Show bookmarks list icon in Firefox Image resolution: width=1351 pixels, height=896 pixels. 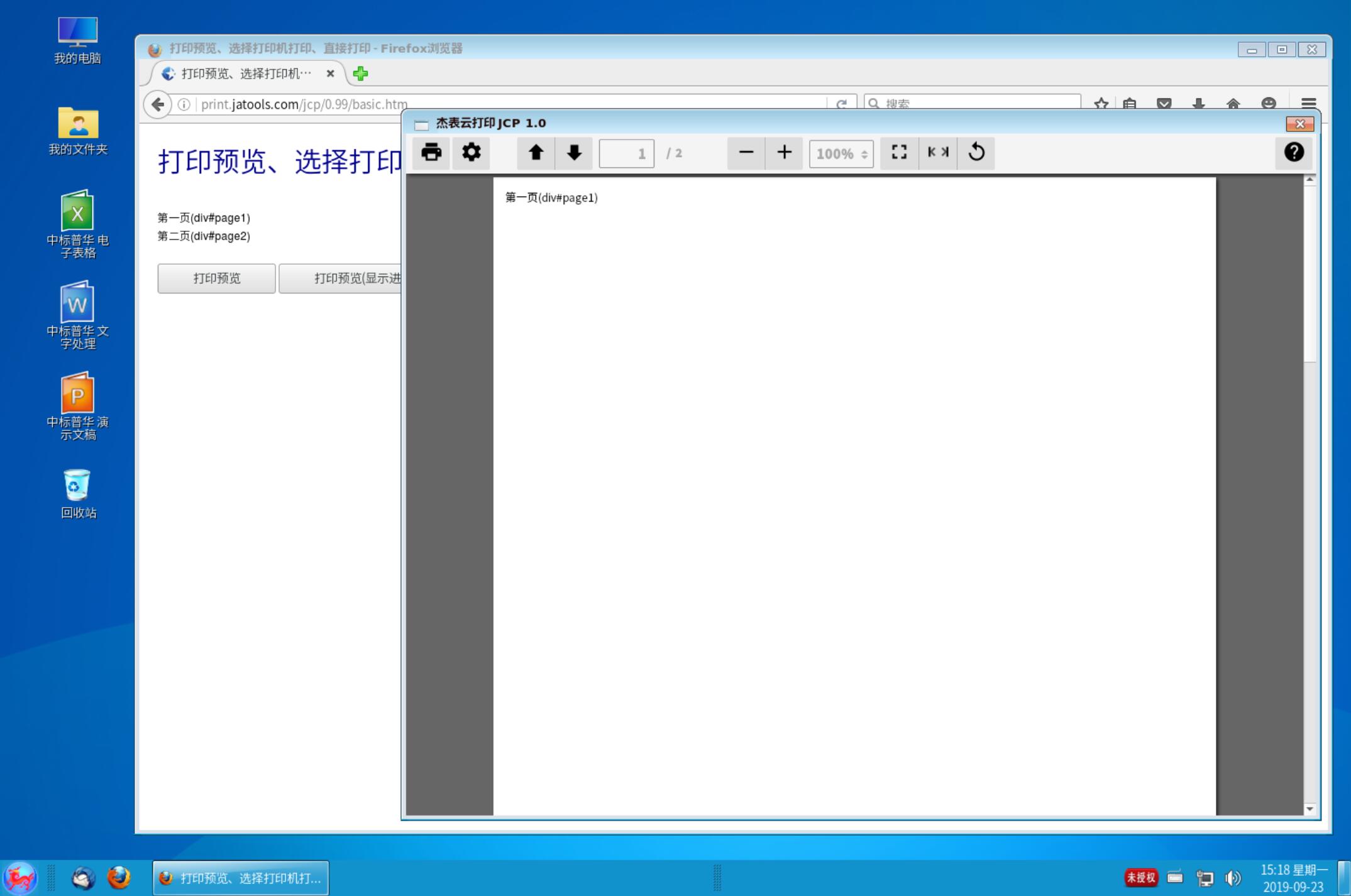tap(1130, 104)
